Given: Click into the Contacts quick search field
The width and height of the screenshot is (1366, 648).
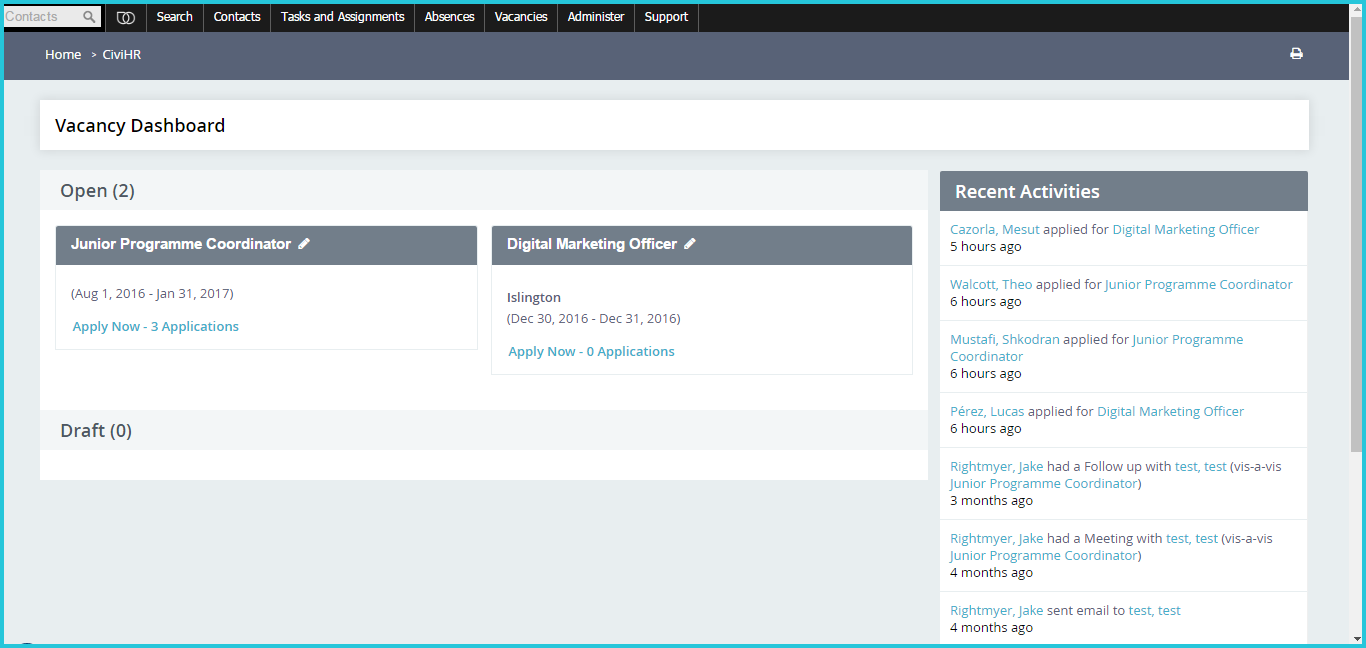Looking at the screenshot, I should pyautogui.click(x=44, y=17).
